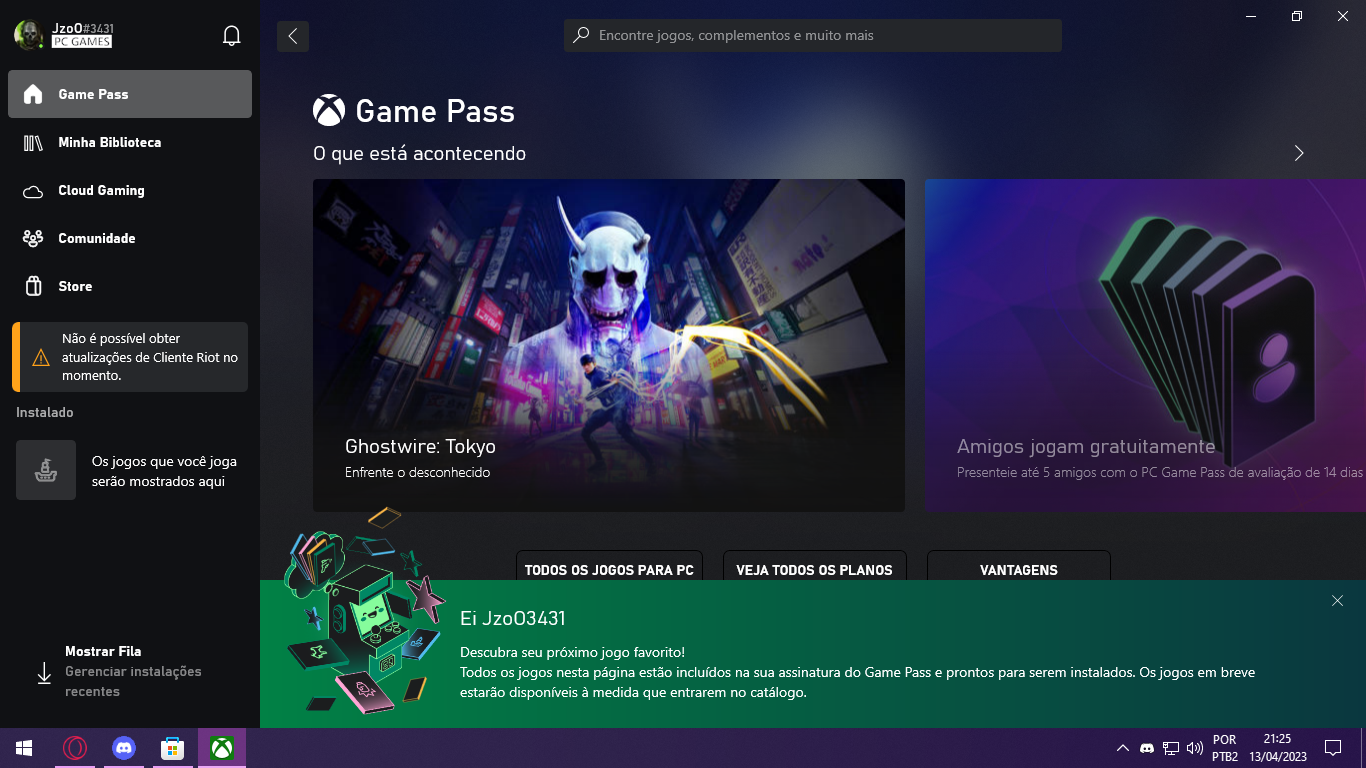Click the Instalado section label
The image size is (1366, 768).
pos(45,412)
